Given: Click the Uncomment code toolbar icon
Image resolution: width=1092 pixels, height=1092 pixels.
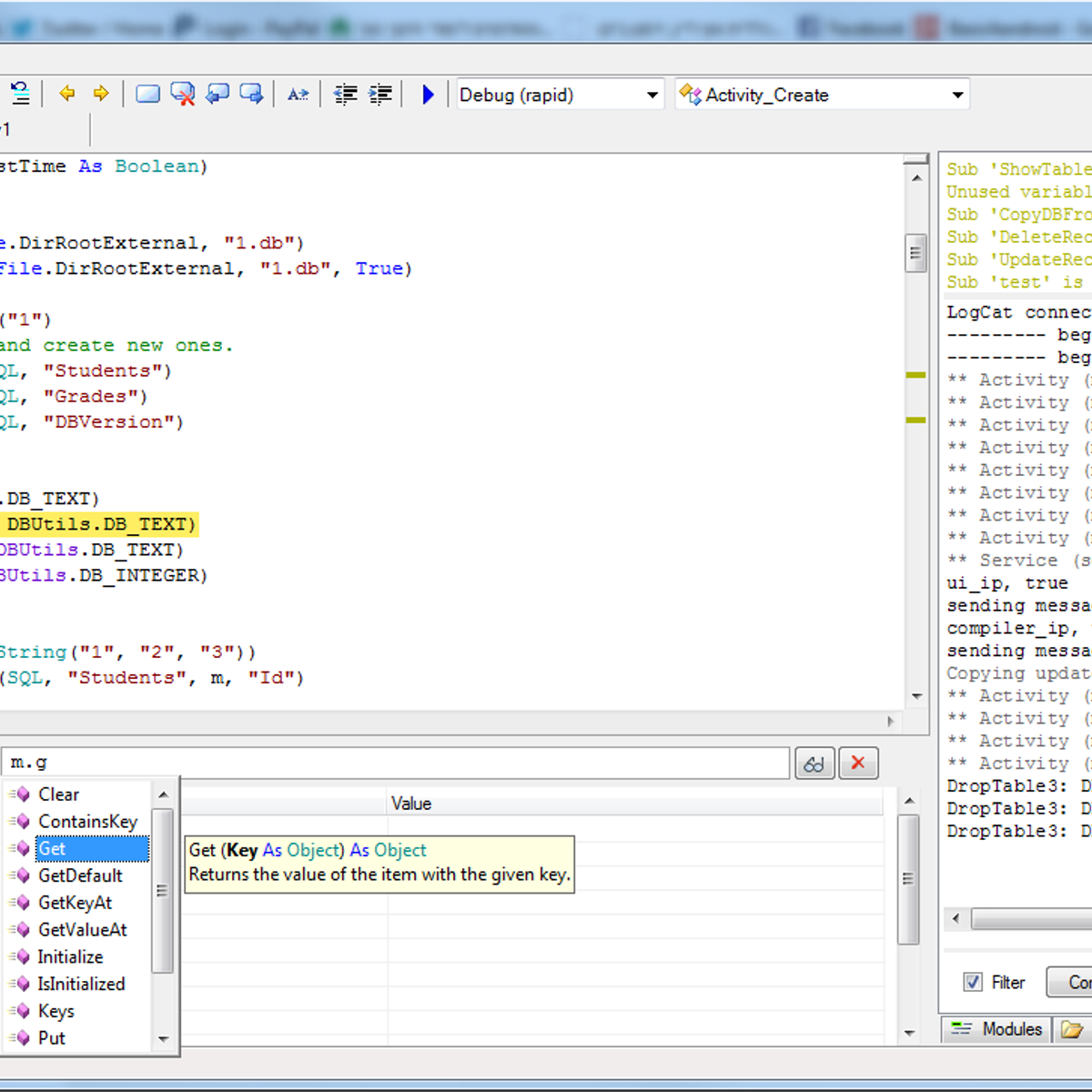Looking at the screenshot, I should point(252,94).
